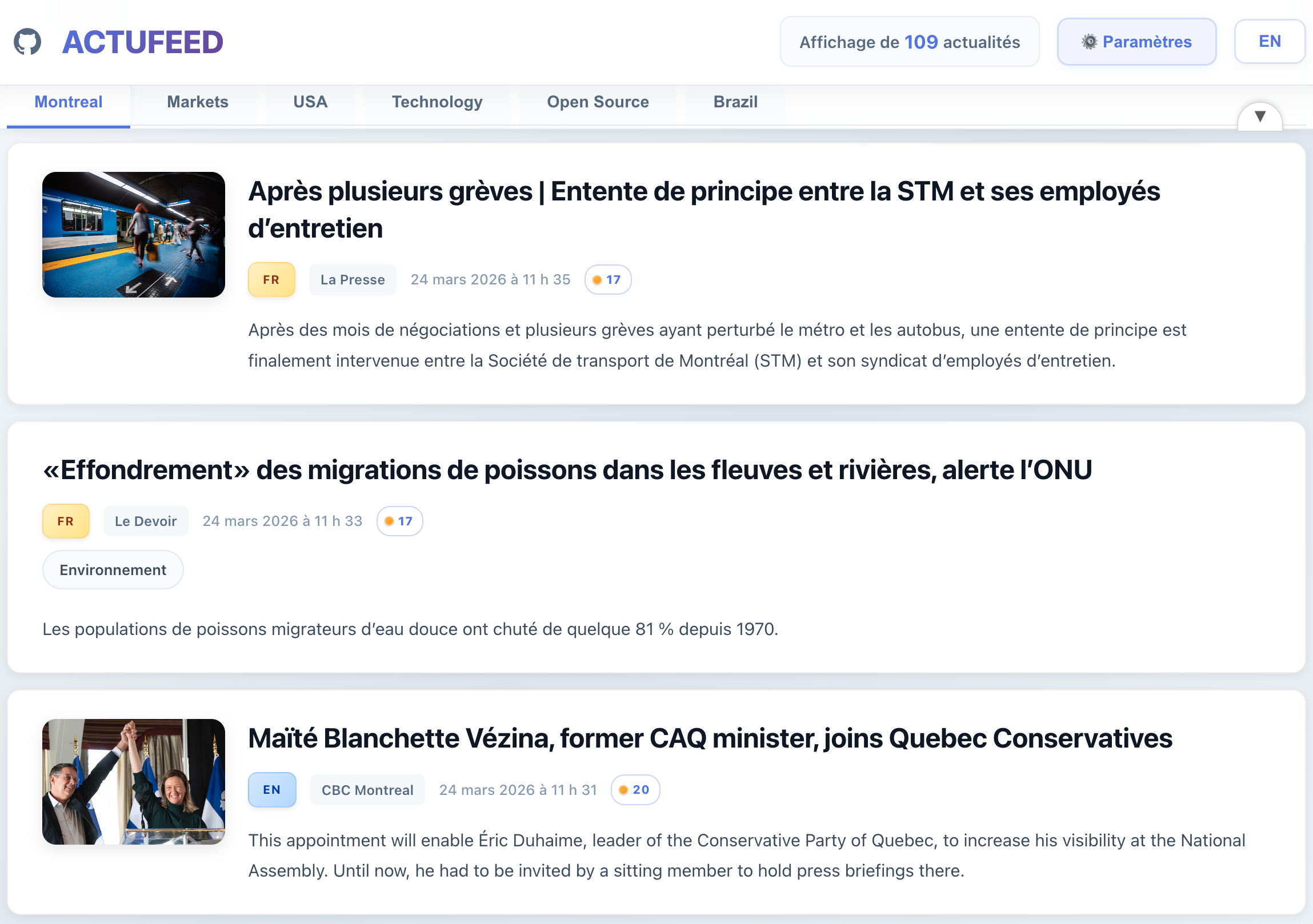
Task: Select the Open Source tab
Action: point(598,102)
